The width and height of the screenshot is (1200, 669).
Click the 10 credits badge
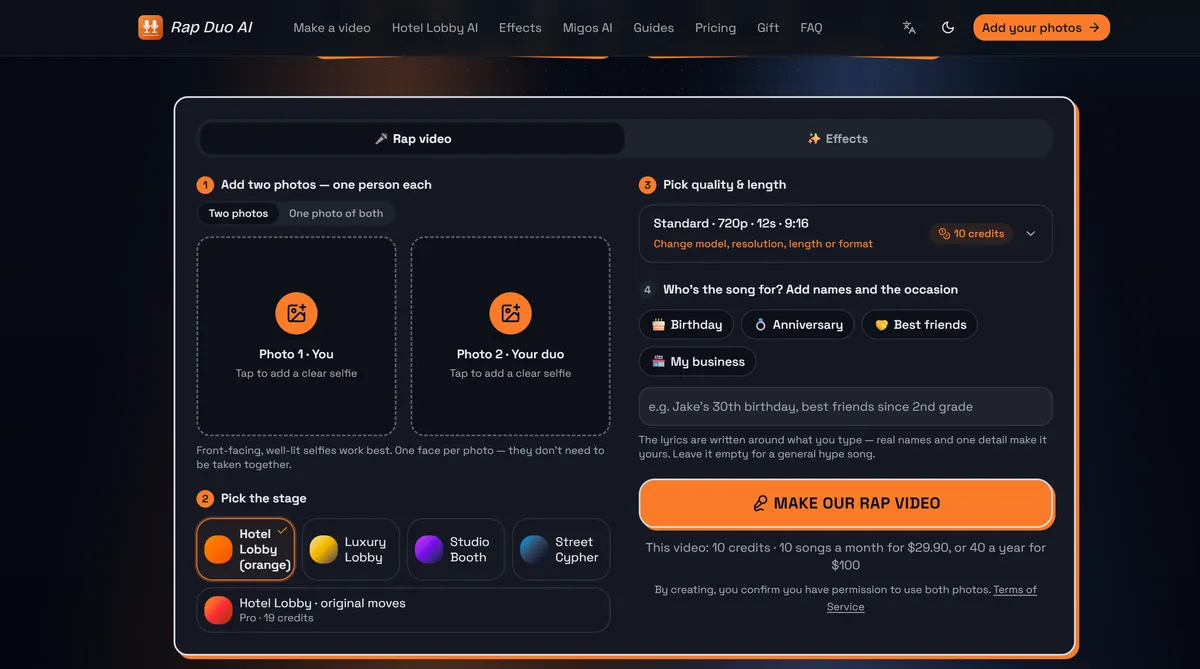tap(971, 234)
